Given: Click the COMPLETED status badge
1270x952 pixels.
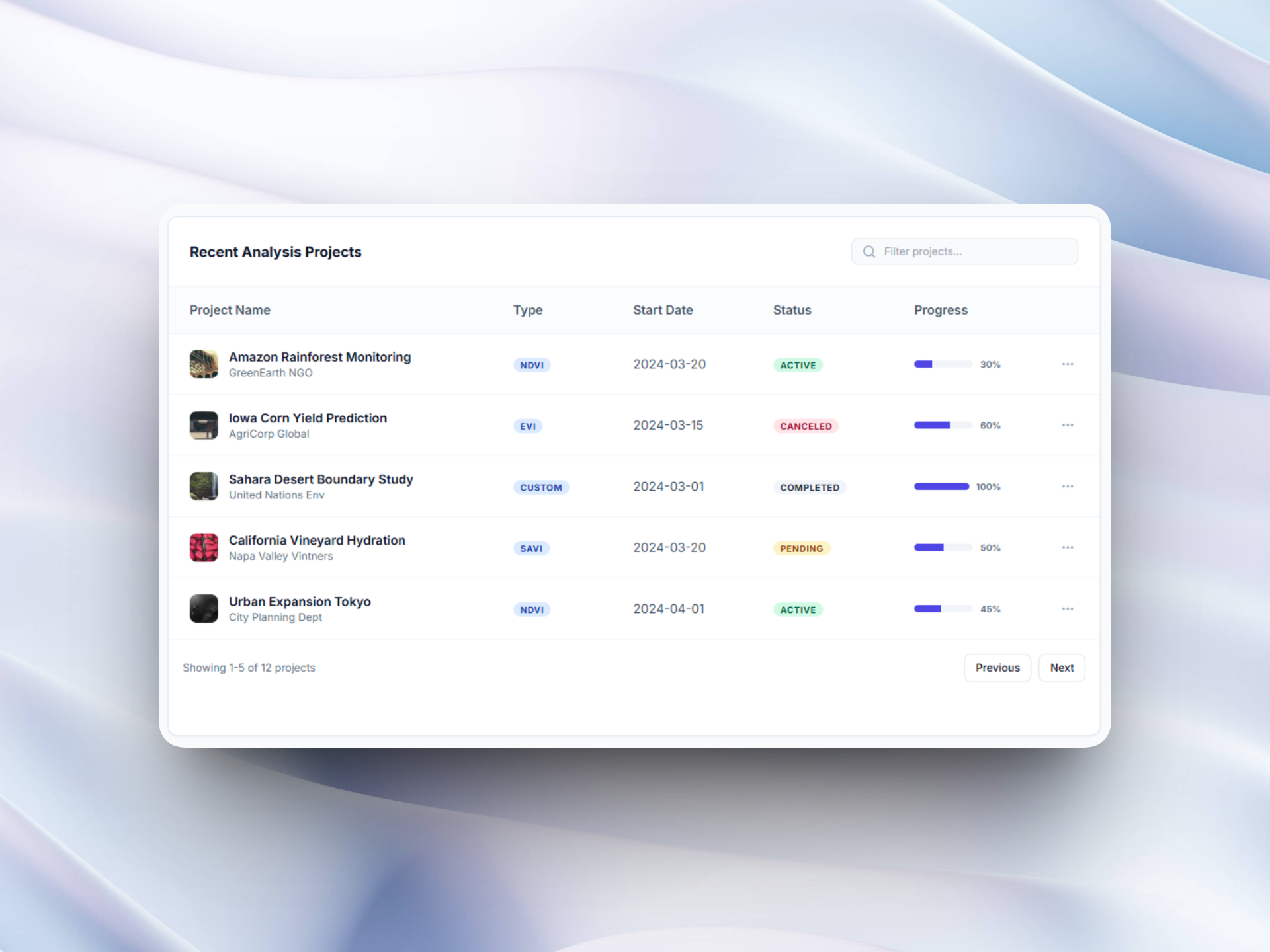Looking at the screenshot, I should click(810, 487).
